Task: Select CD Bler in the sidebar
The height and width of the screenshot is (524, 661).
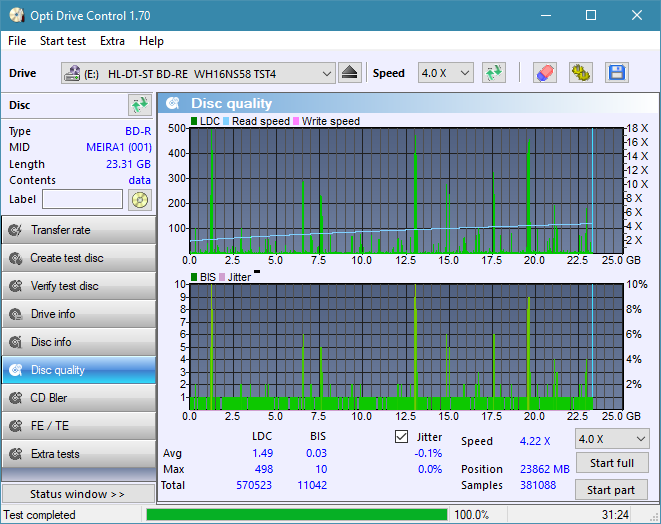Action: [78, 398]
